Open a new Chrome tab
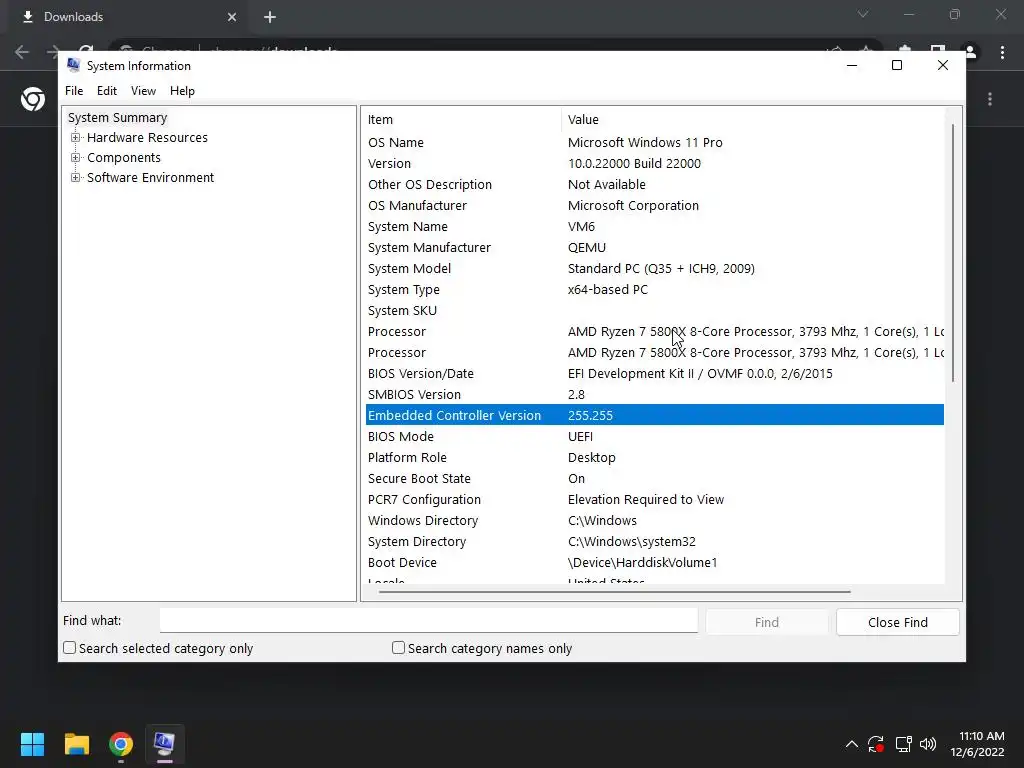Viewport: 1024px width, 768px height. coord(270,17)
